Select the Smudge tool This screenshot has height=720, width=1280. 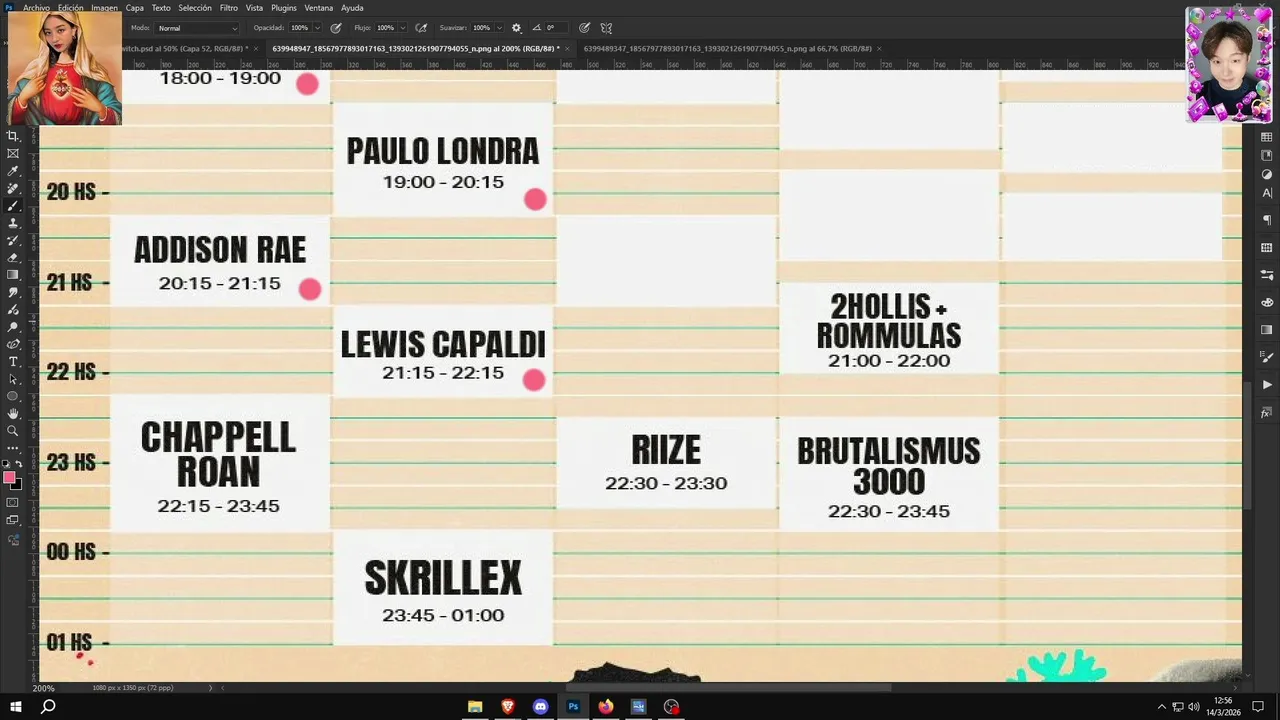[x=13, y=292]
